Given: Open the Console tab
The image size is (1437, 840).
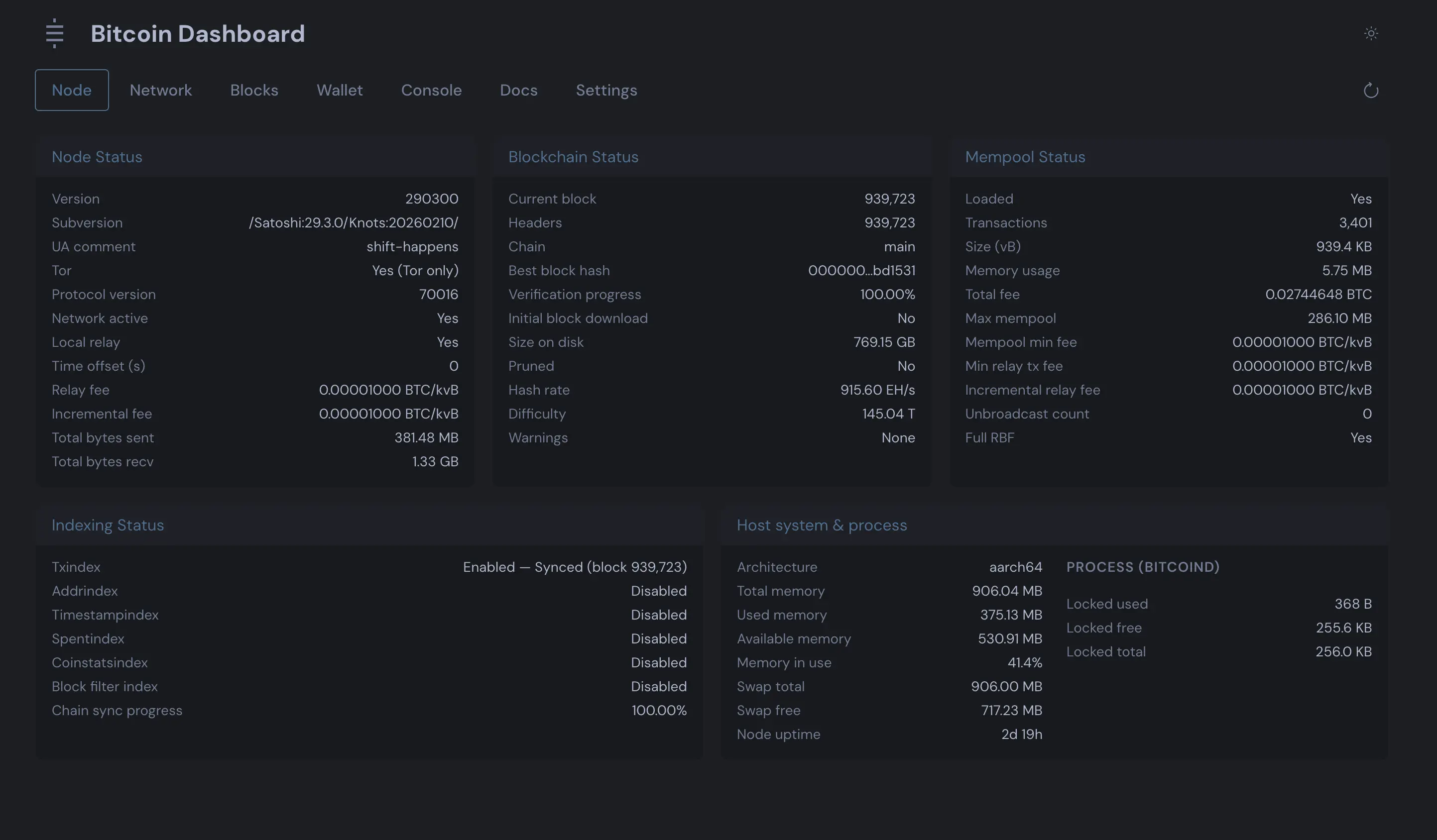Looking at the screenshot, I should pyautogui.click(x=432, y=90).
